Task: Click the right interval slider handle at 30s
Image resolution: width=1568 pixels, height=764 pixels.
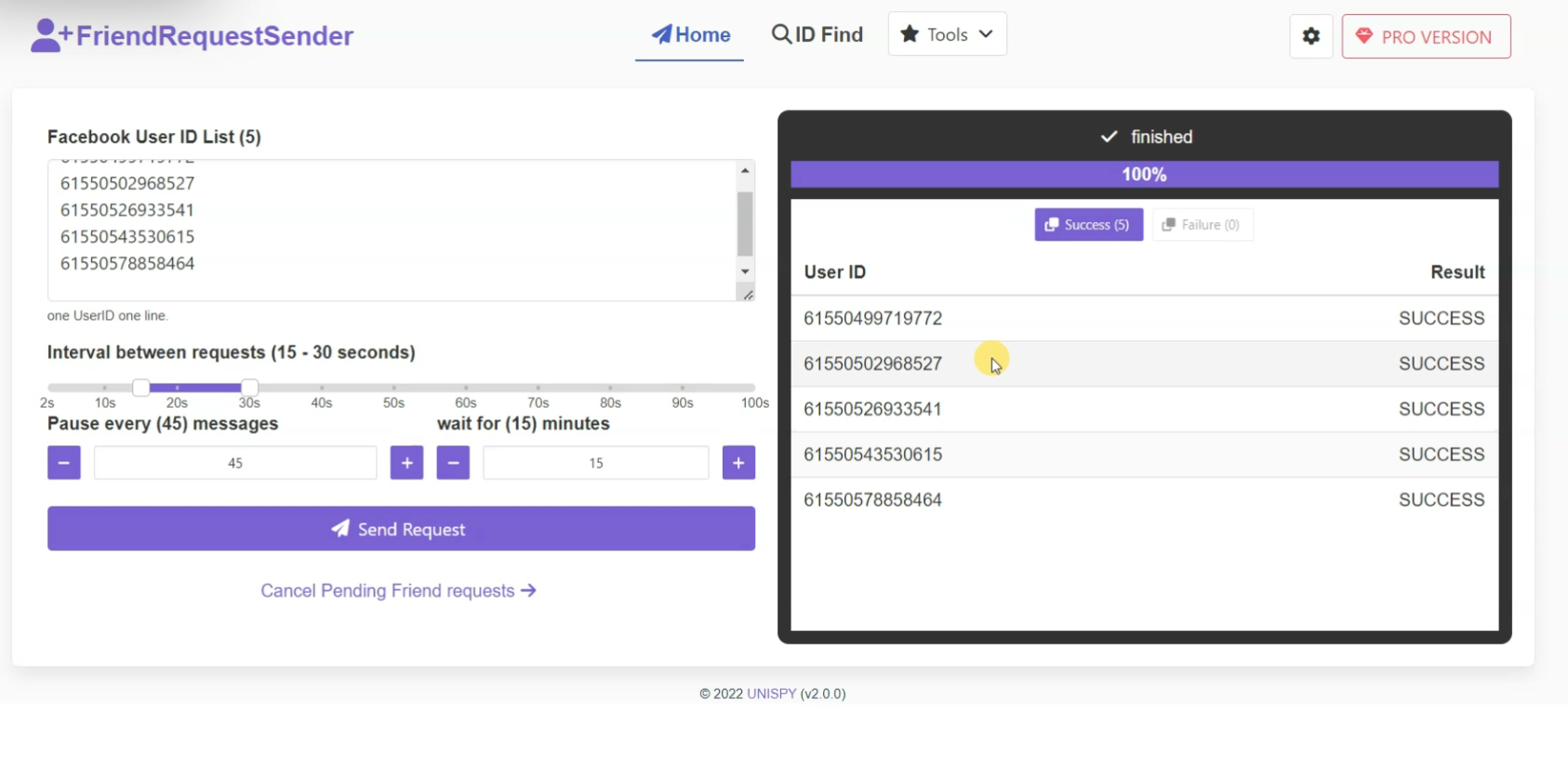Action: point(249,388)
